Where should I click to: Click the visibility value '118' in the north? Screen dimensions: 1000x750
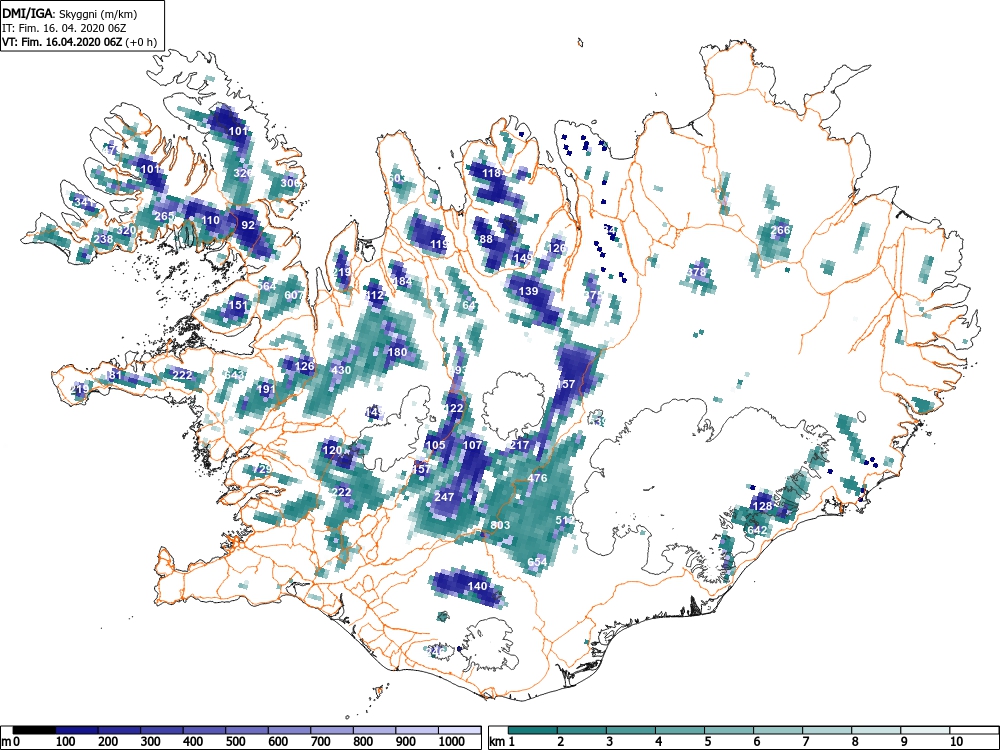pos(491,173)
